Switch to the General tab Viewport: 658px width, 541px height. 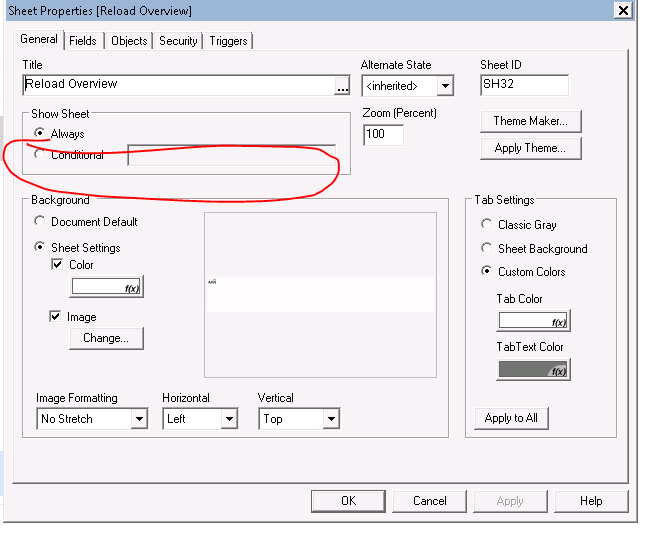(39, 39)
